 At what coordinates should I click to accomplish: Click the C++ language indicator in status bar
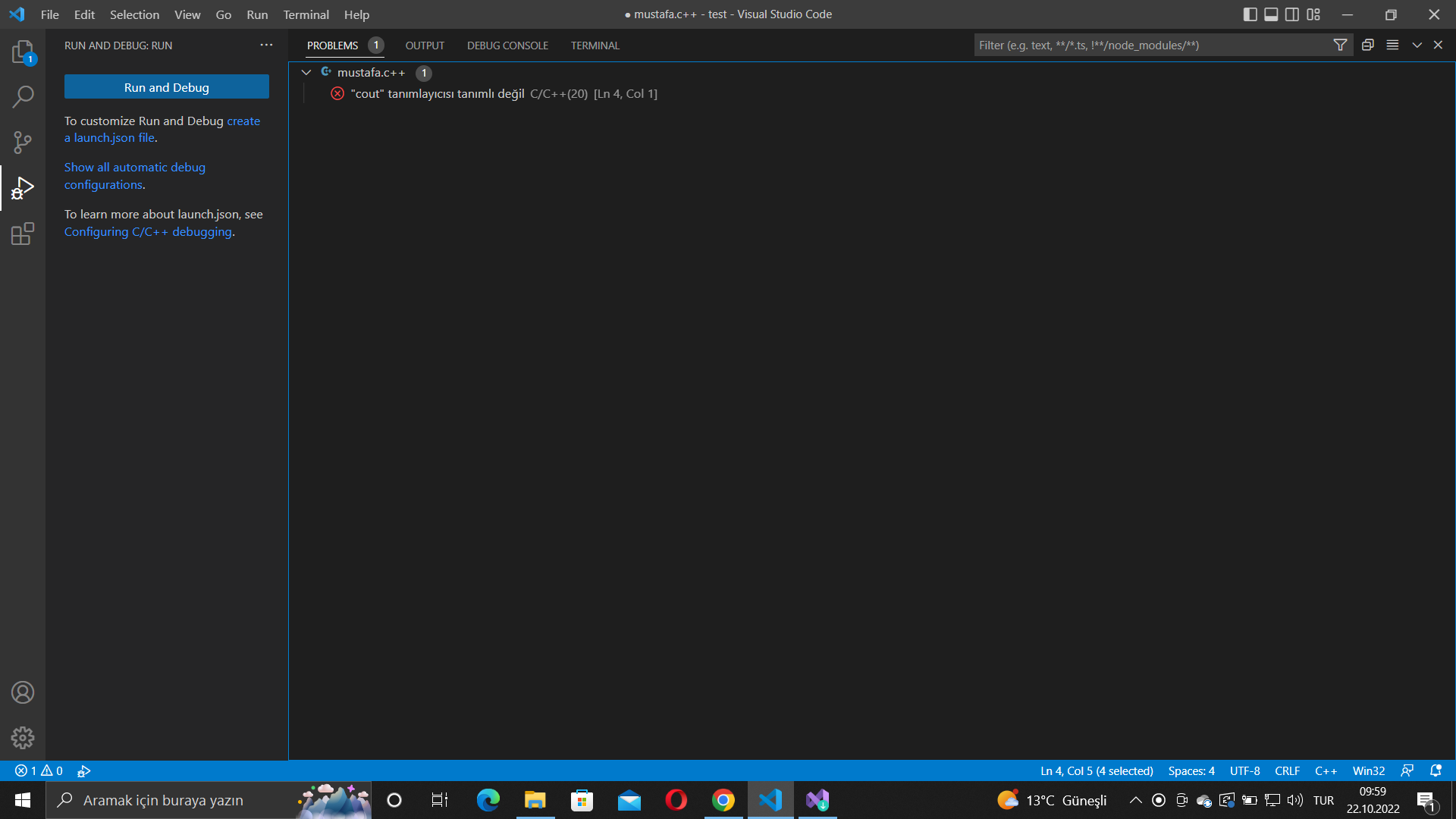click(x=1326, y=771)
